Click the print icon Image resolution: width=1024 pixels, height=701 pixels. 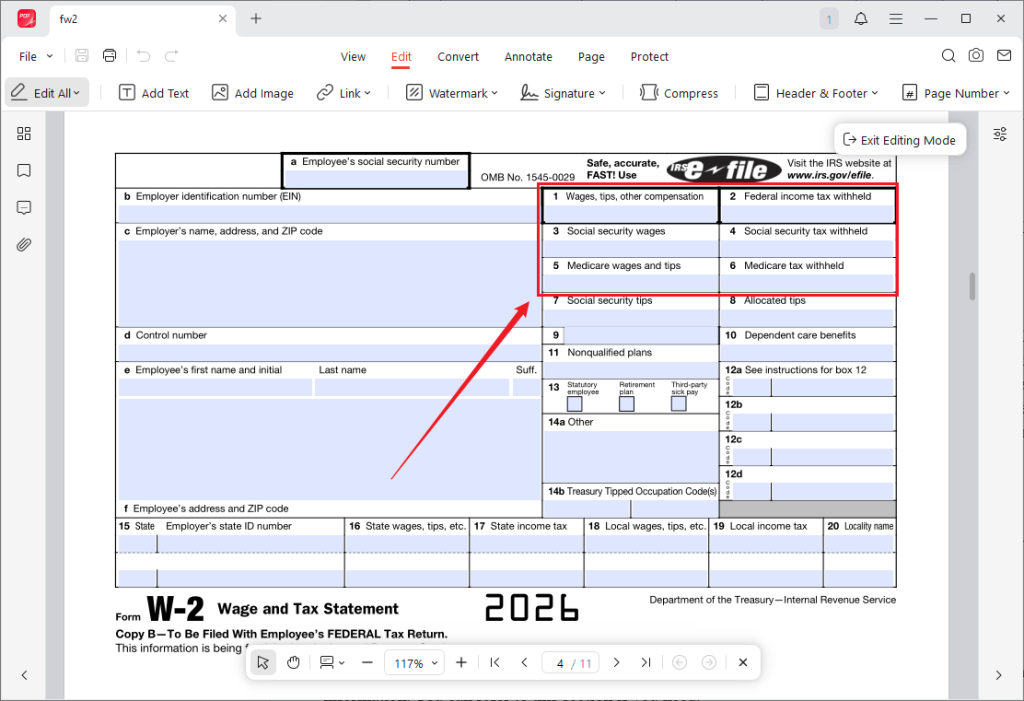coord(110,56)
